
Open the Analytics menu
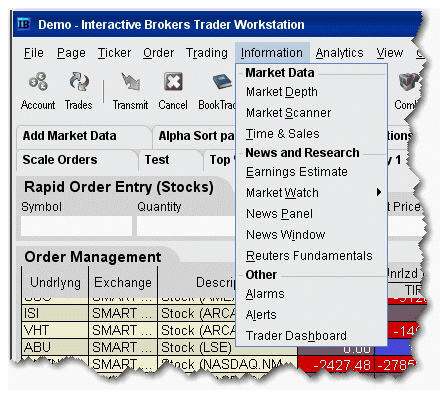(x=339, y=53)
